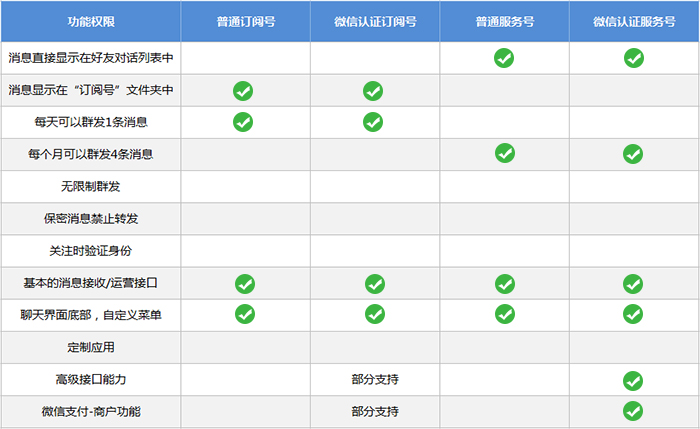
Task: Click 微信认证订阅号 checkmark in 聊天界面底部,自定义菜单 row
Action: [375, 314]
